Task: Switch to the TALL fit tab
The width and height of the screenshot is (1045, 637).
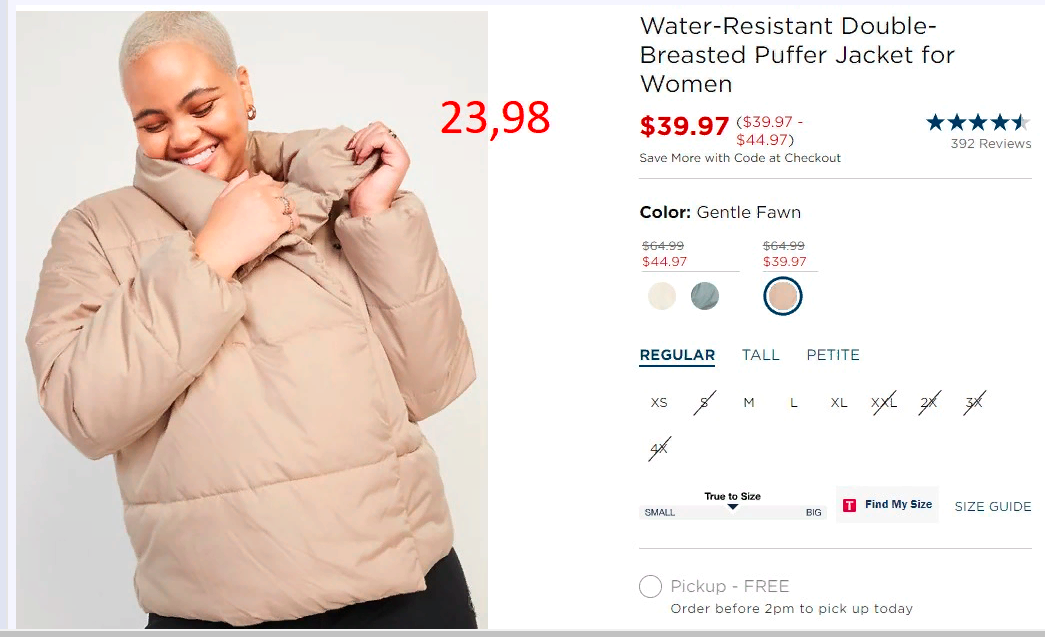Action: point(760,355)
